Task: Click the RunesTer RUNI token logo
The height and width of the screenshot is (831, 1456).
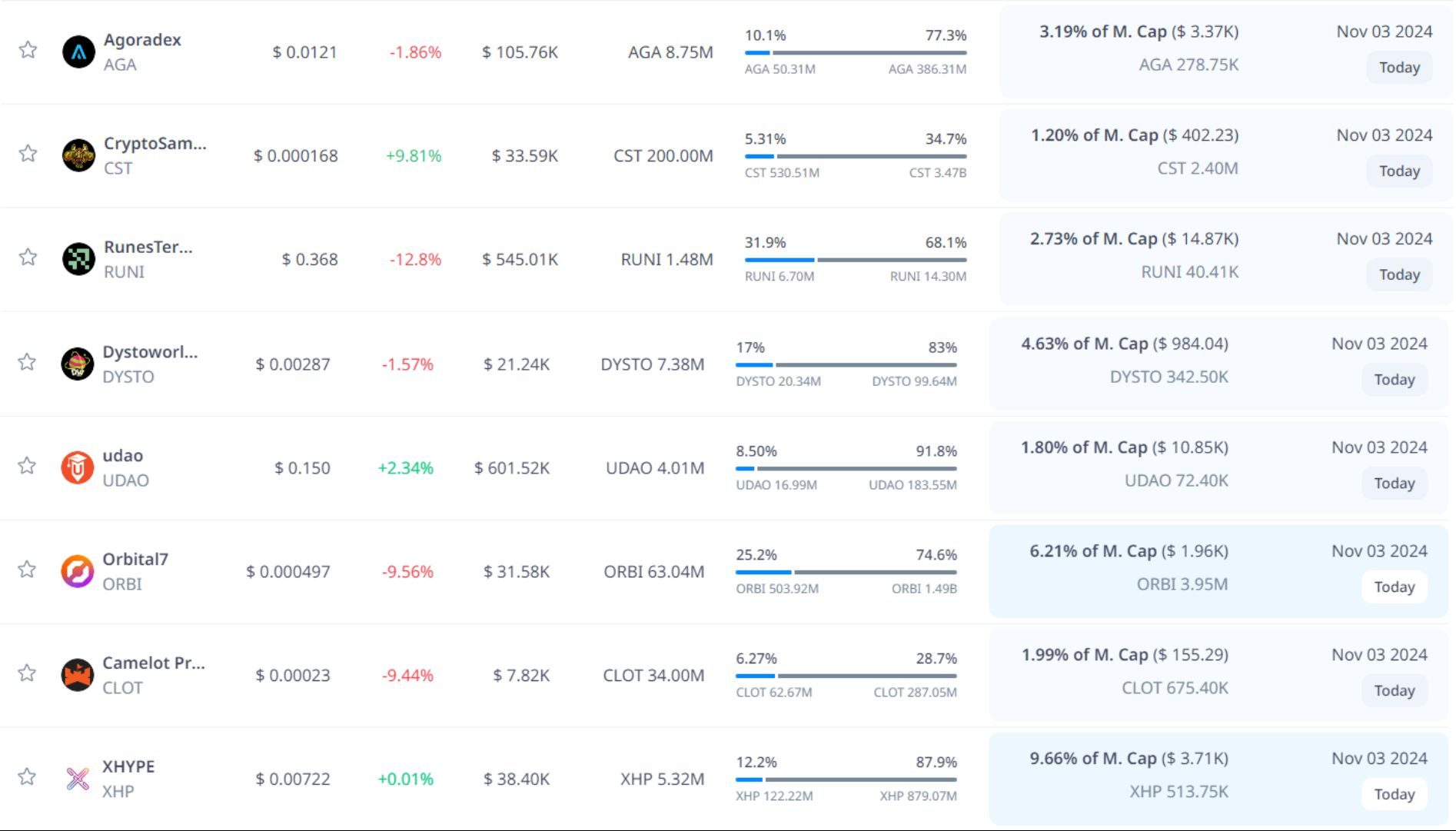Action: 78,260
